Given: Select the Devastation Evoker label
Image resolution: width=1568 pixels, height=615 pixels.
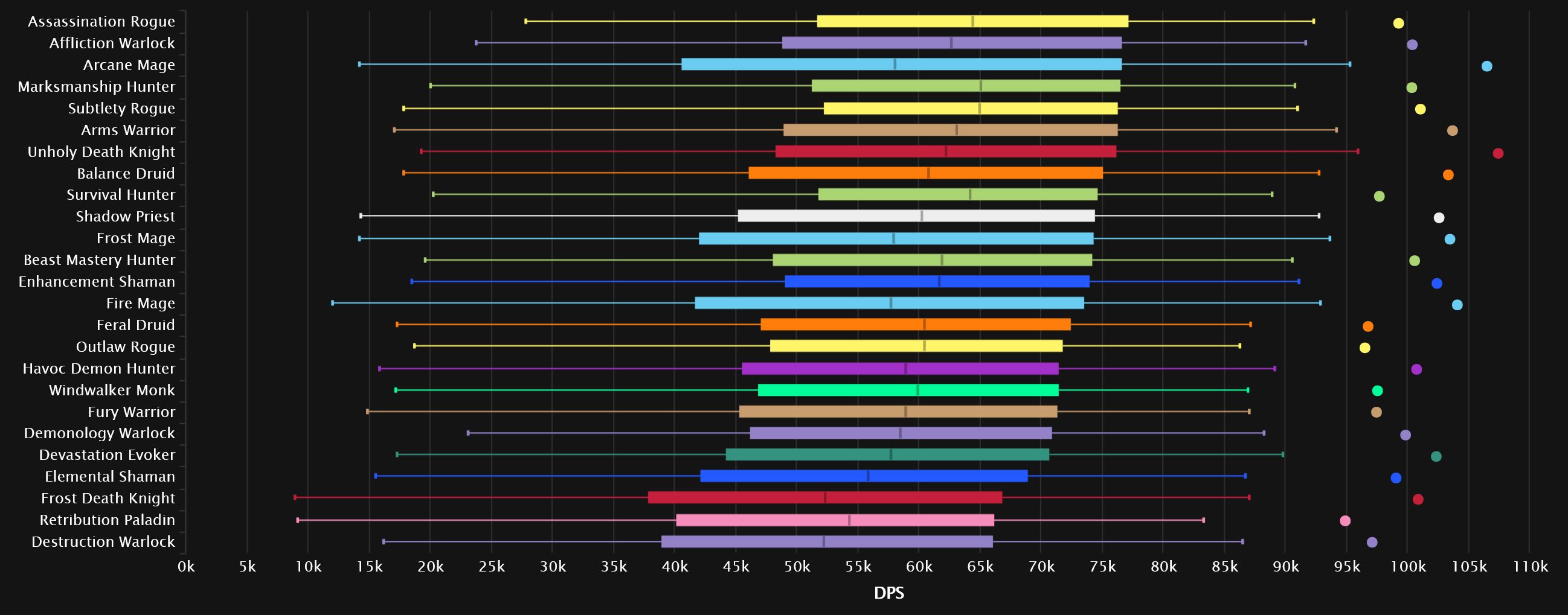Looking at the screenshot, I should (107, 455).
